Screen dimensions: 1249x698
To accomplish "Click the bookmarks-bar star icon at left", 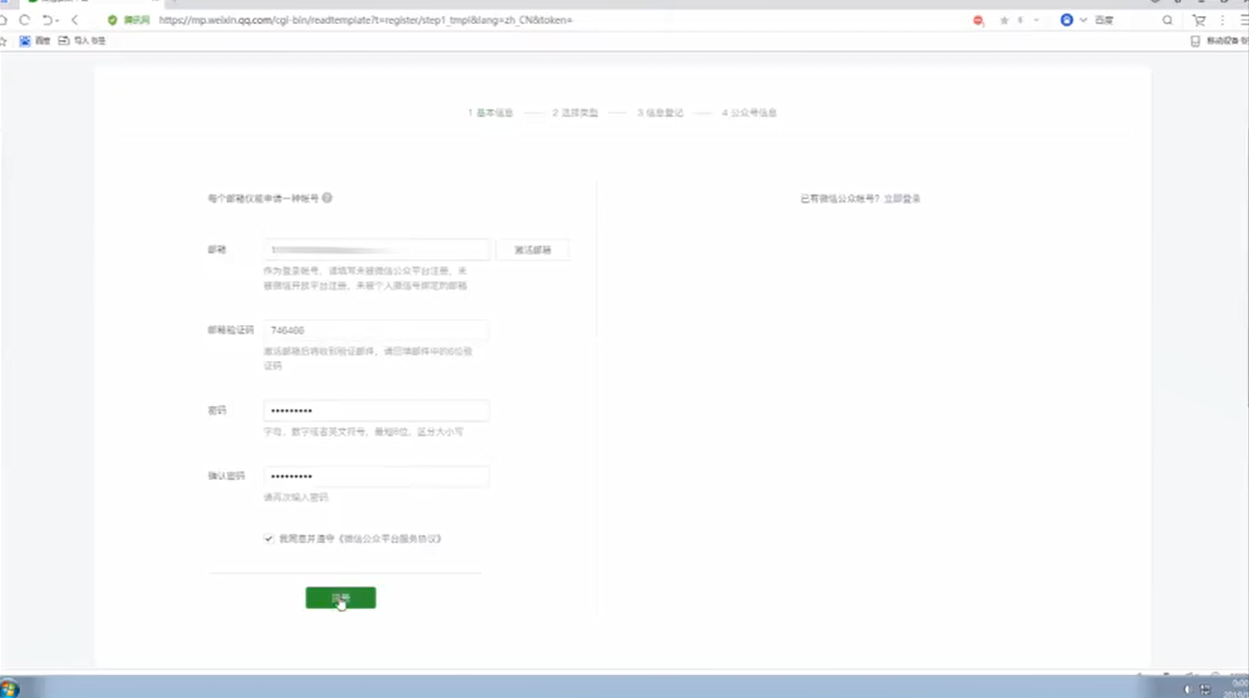I will pos(3,41).
